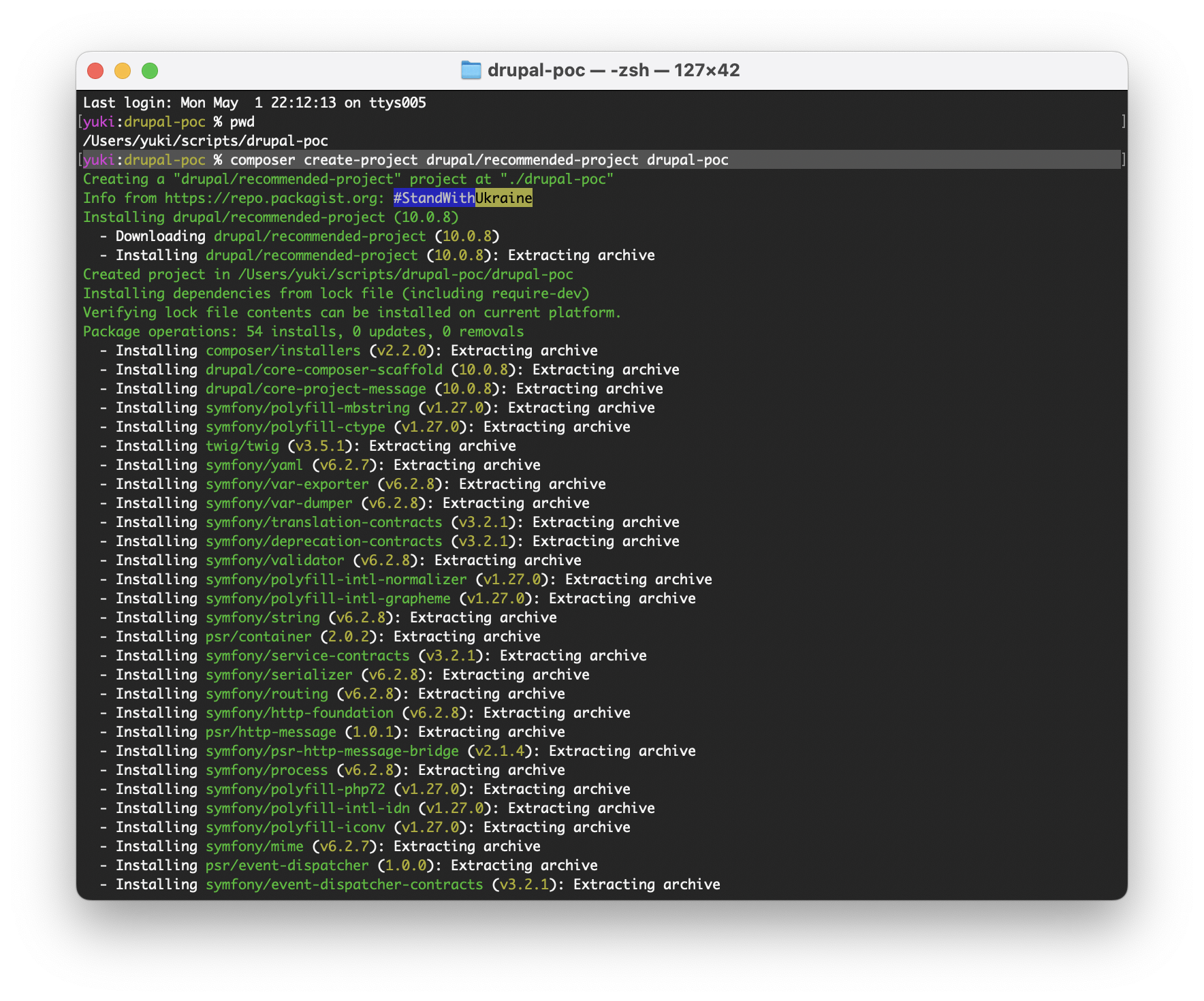1204x1001 pixels.
Task: Click the v2.1.4 version of psr-http-message-bridge
Action: (x=500, y=751)
